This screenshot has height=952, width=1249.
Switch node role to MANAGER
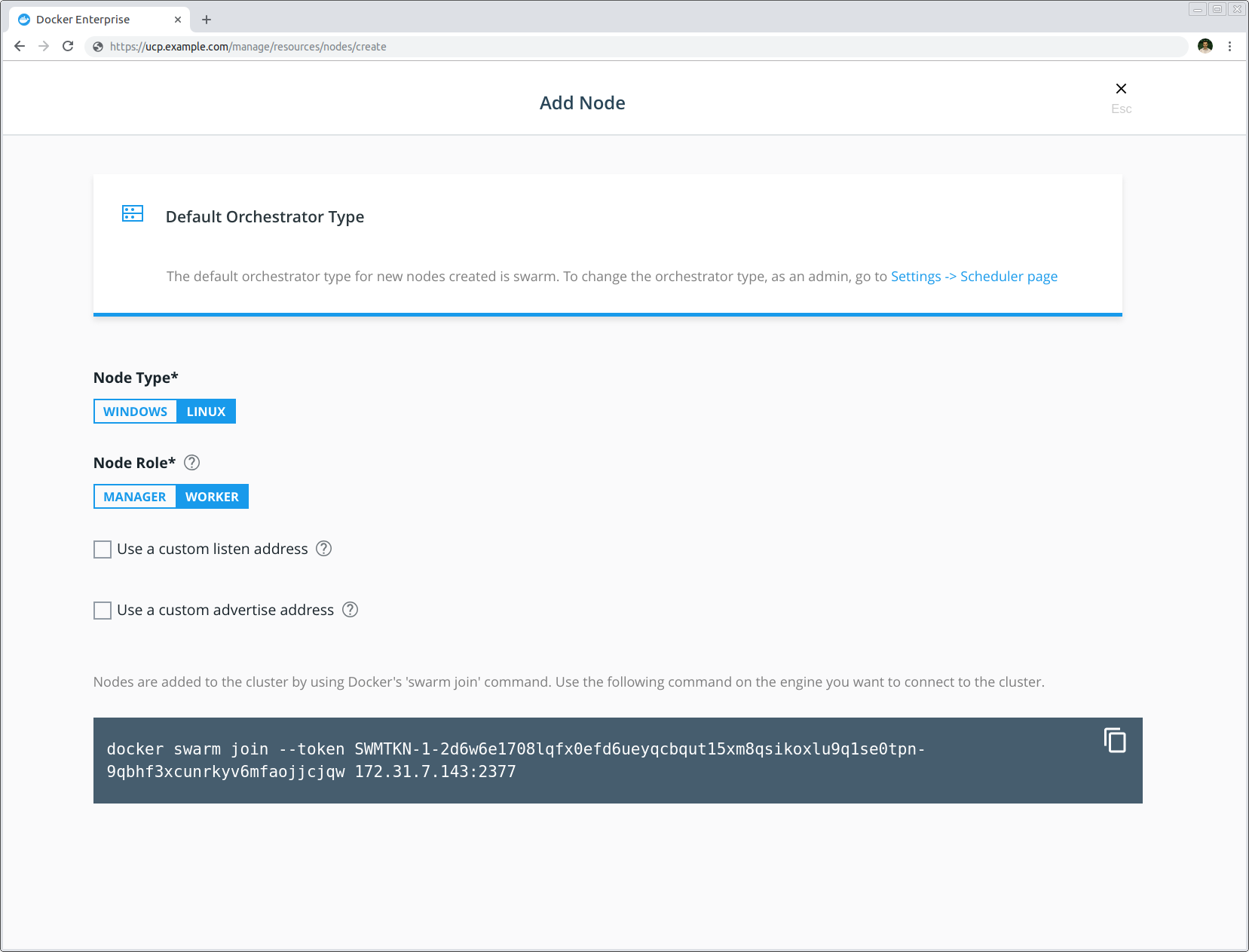tap(135, 496)
